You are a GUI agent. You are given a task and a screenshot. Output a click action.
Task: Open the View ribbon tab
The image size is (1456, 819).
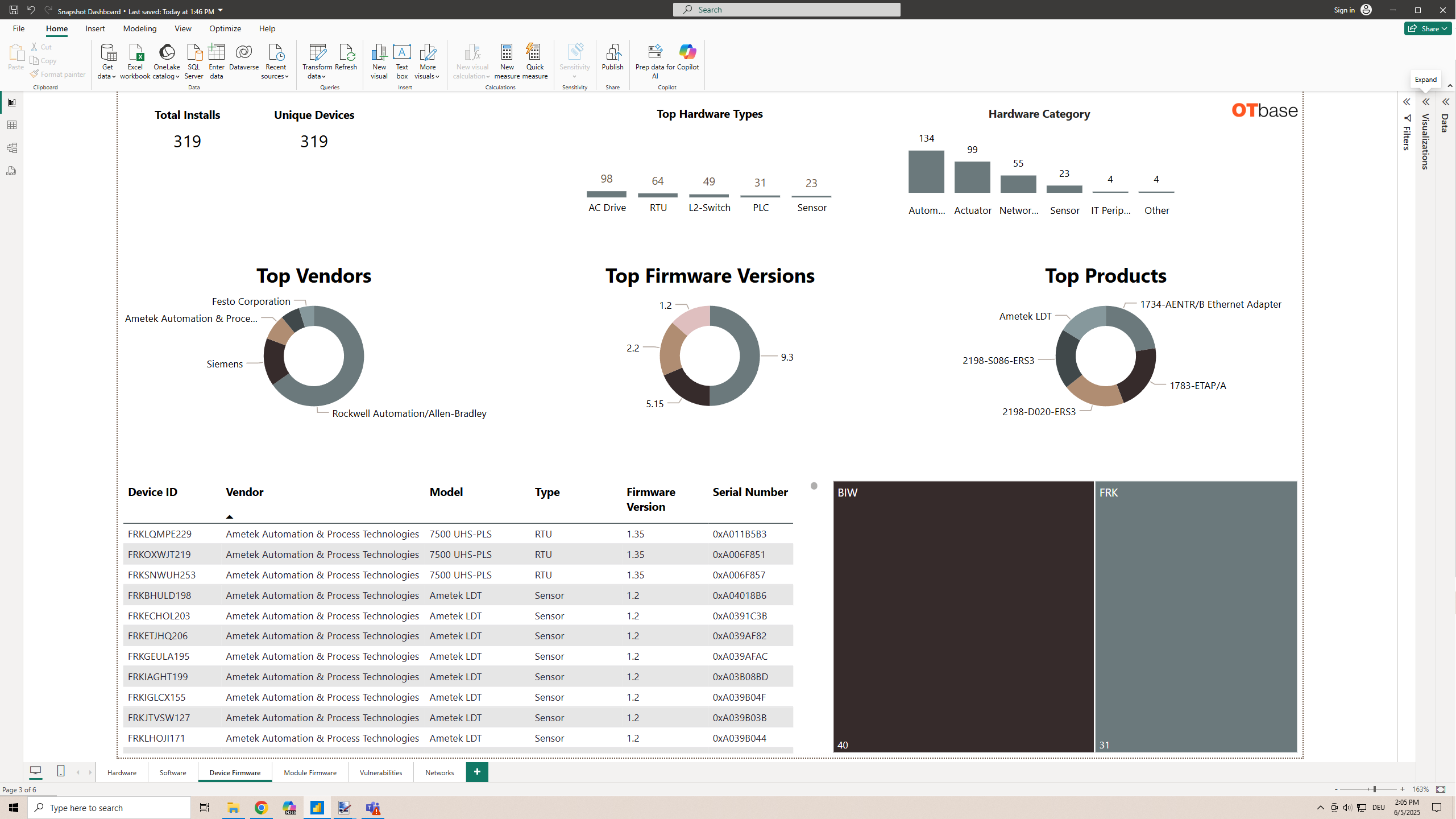tap(182, 28)
